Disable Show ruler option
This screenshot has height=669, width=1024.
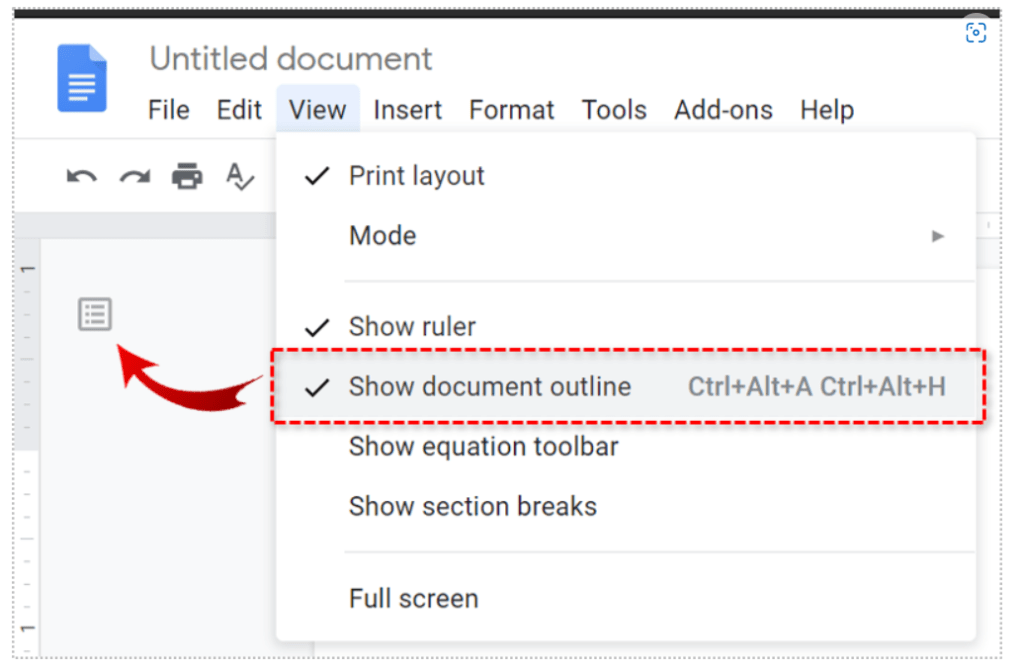[x=411, y=326]
